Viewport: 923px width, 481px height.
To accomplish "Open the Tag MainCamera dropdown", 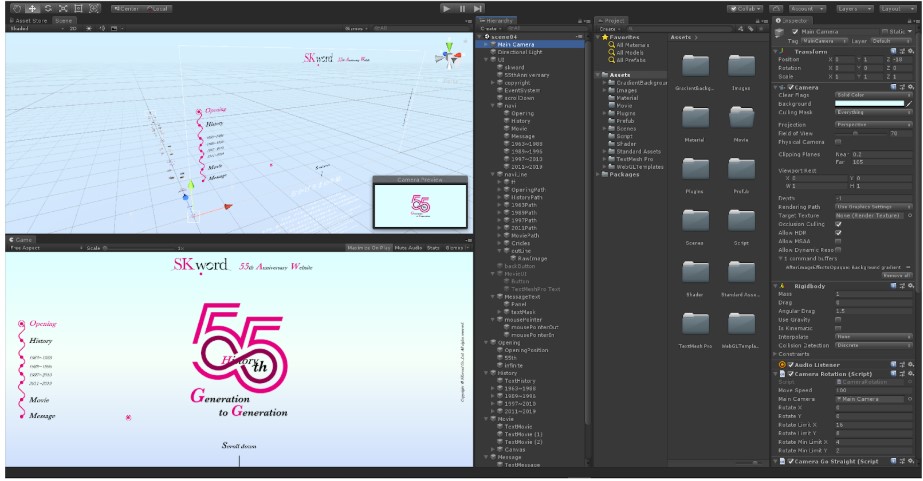I will pos(825,41).
